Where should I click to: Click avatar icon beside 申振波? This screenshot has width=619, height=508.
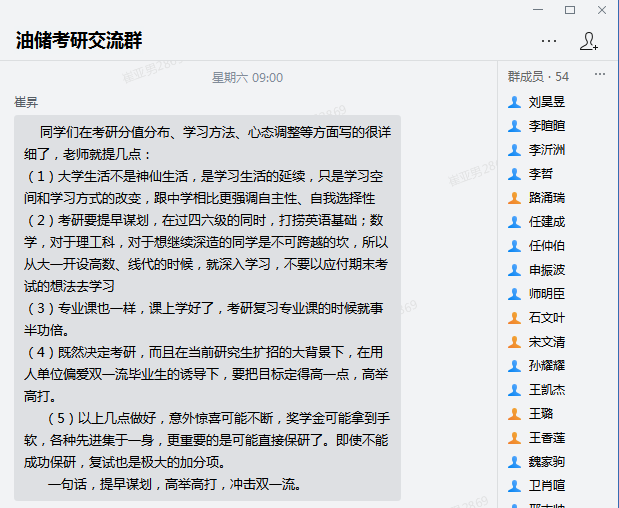tap(515, 270)
